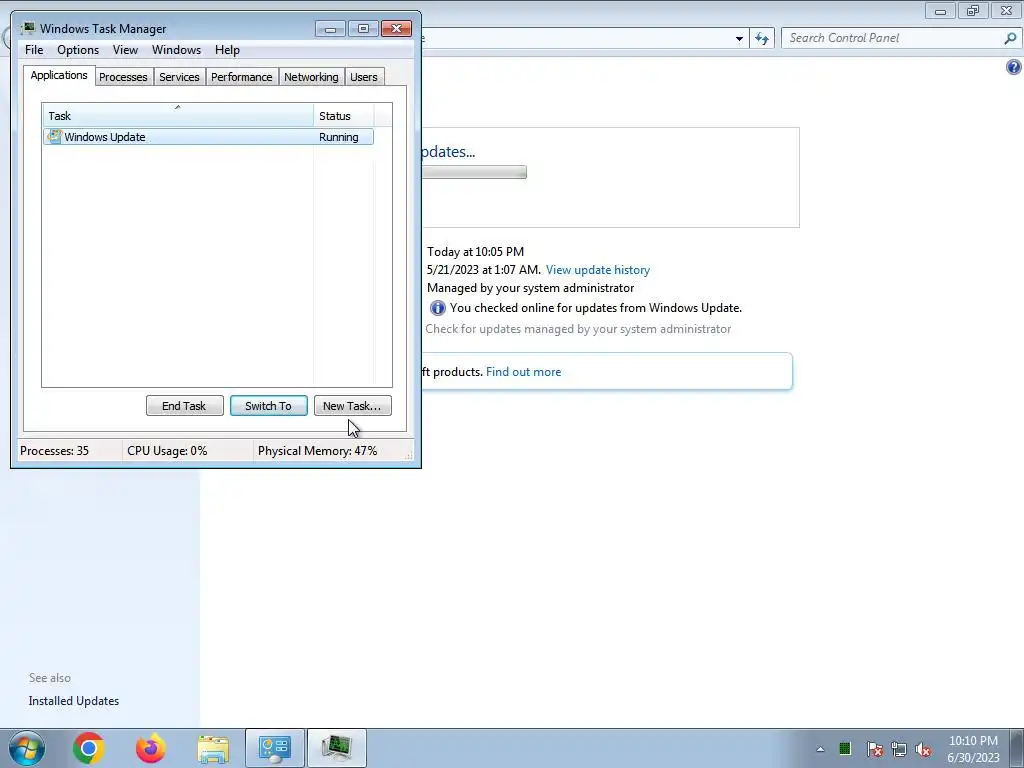The height and width of the screenshot is (768, 1024).
Task: Click the New Task... button
Action: [353, 406]
